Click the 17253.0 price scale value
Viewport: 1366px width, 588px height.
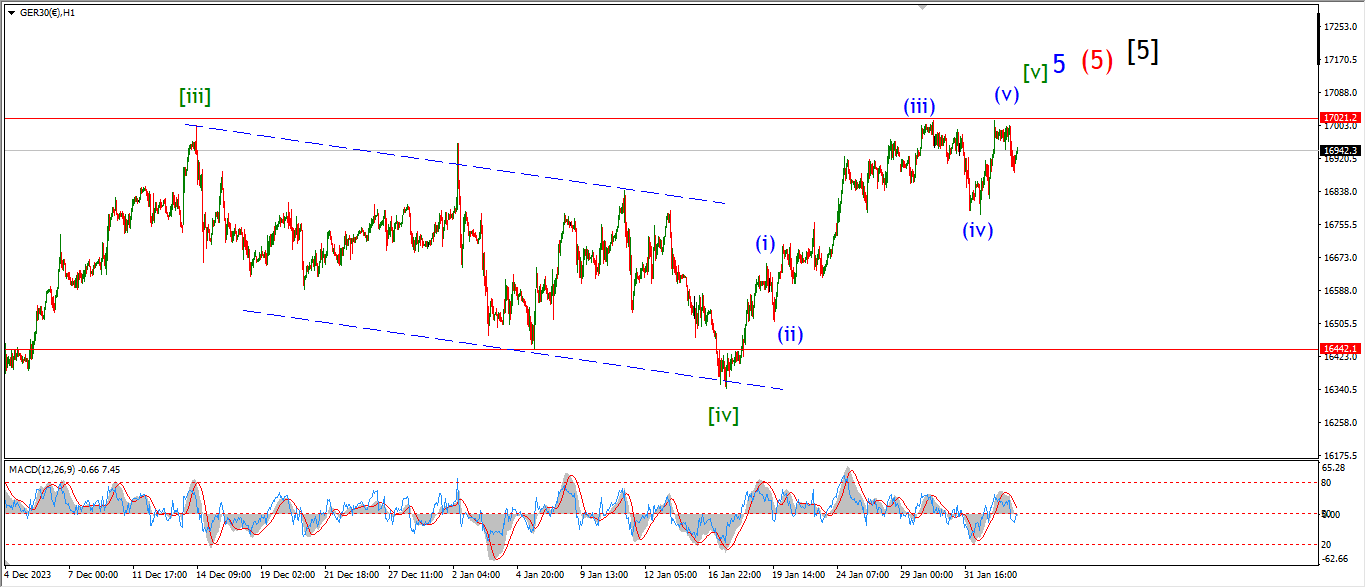(1340, 26)
